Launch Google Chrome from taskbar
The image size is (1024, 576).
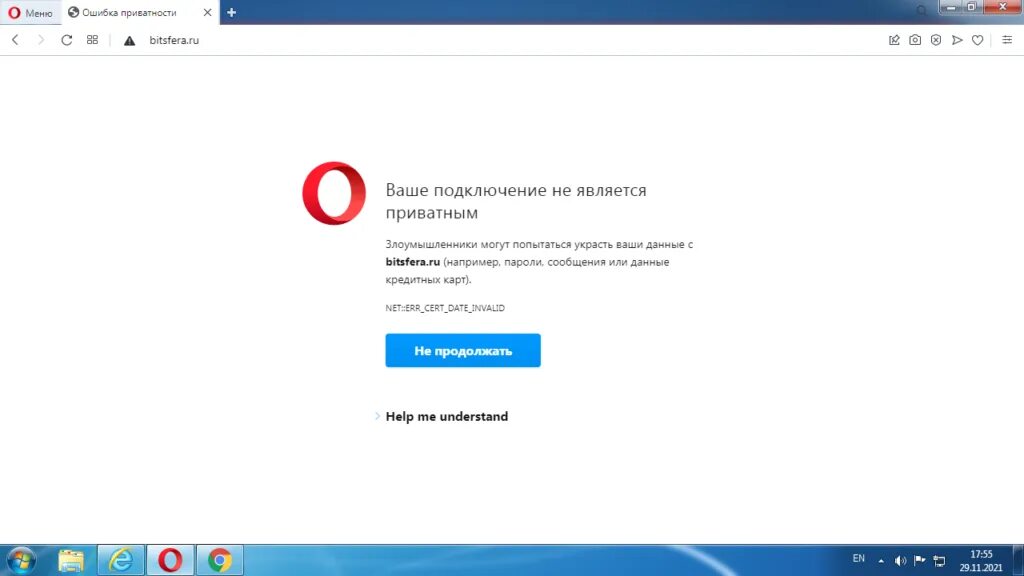tap(220, 560)
